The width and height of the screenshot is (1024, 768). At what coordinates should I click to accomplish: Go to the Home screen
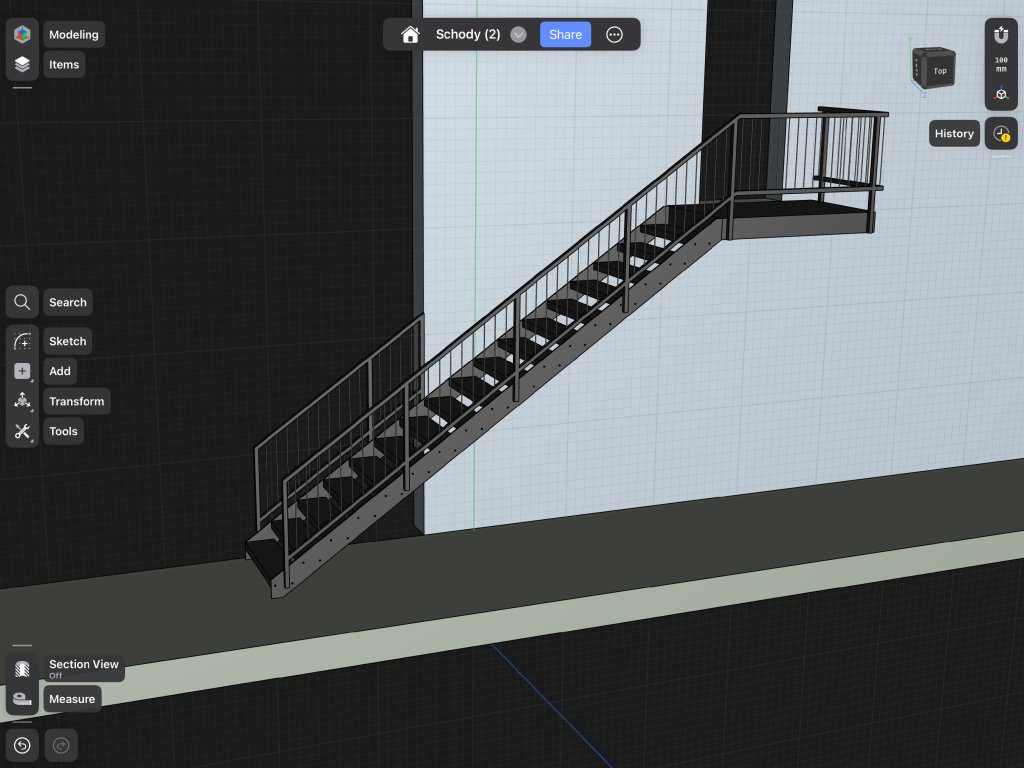click(x=410, y=34)
